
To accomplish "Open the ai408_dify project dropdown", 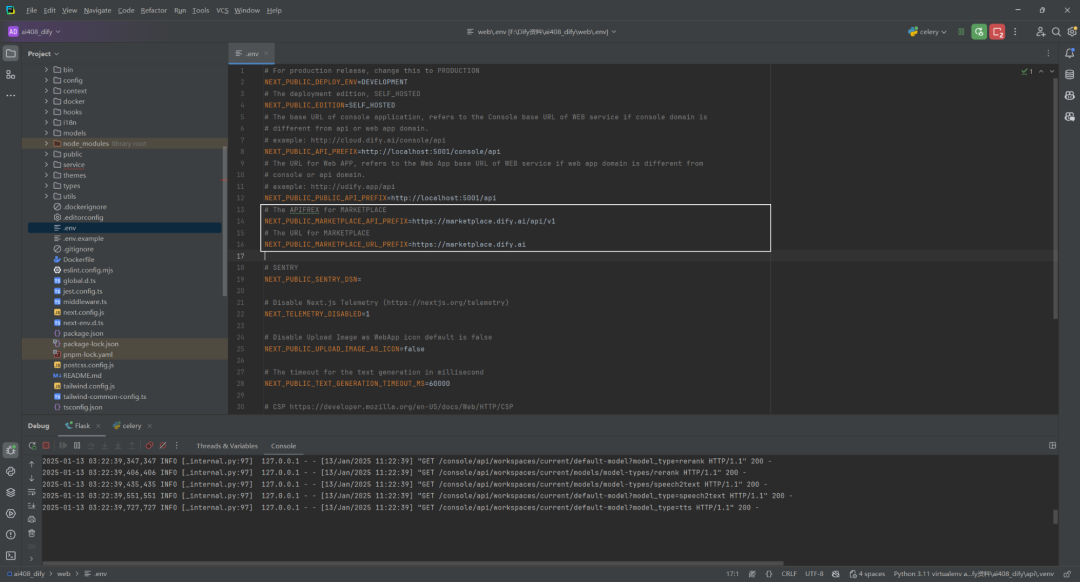I will [34, 32].
